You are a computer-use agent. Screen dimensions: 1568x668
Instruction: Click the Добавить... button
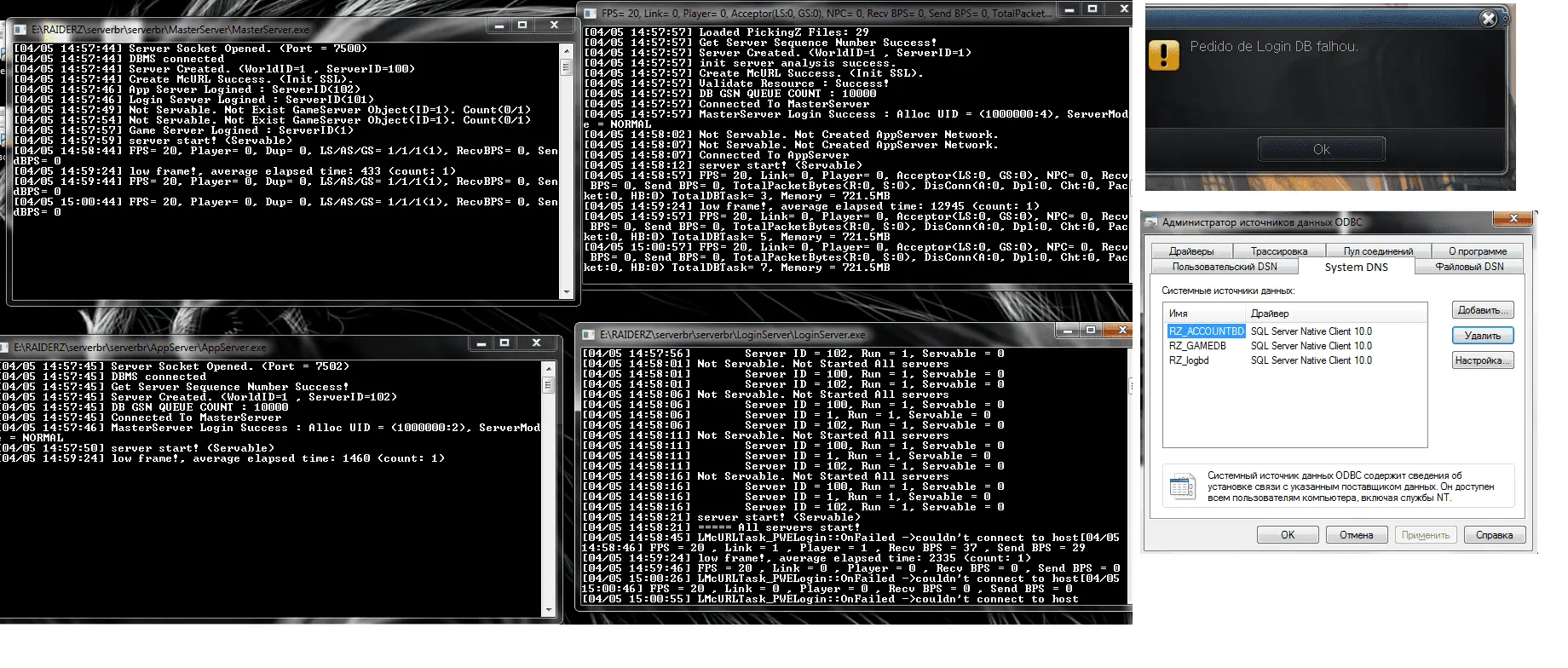[x=1483, y=310]
